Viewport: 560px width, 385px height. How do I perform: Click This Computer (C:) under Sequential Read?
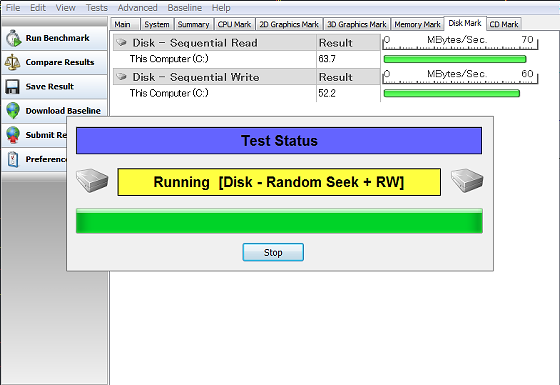coord(169,59)
